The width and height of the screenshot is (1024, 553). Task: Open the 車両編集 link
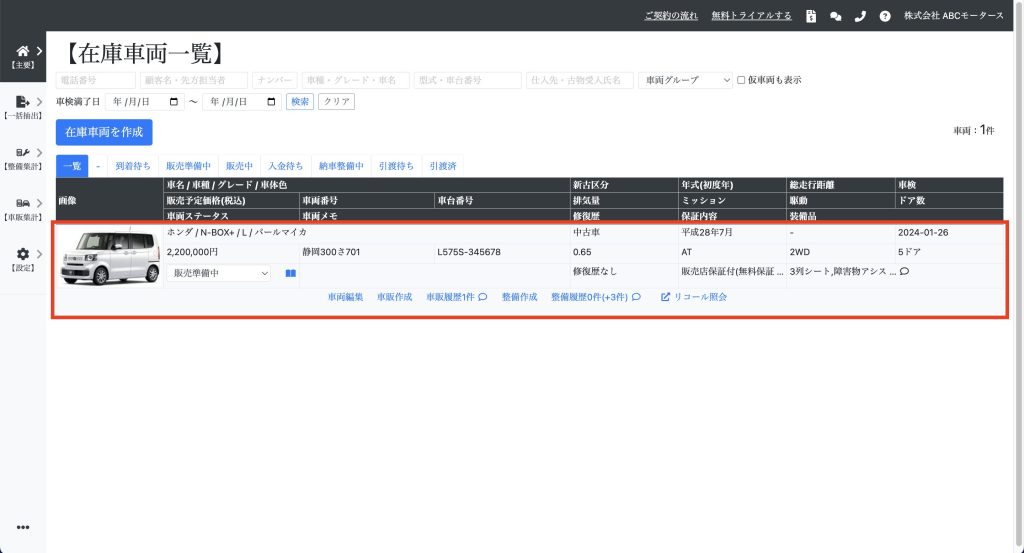pyautogui.click(x=345, y=296)
